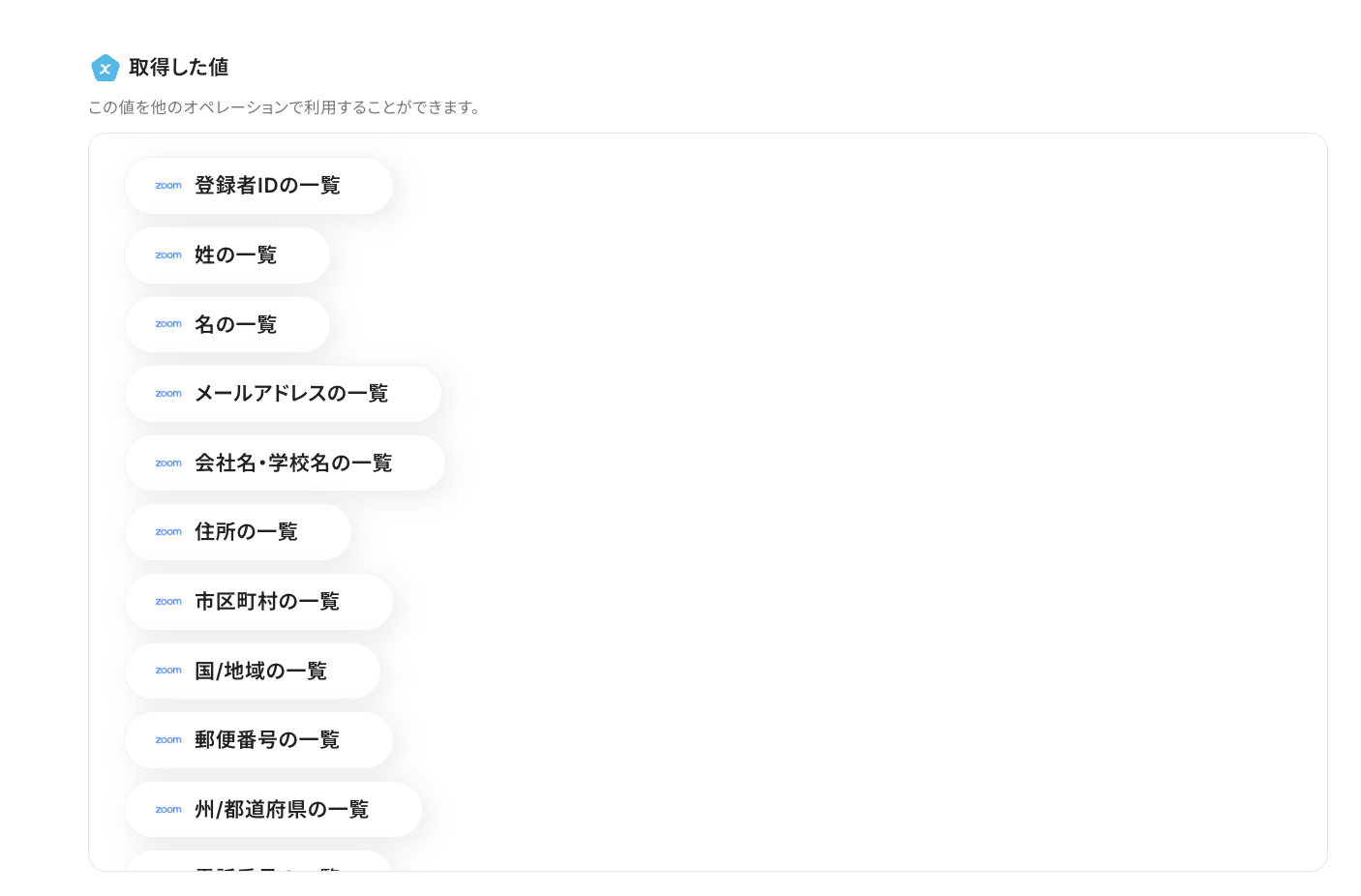Click zoom logo on 登録者IDの一覧 chip

[x=168, y=186]
